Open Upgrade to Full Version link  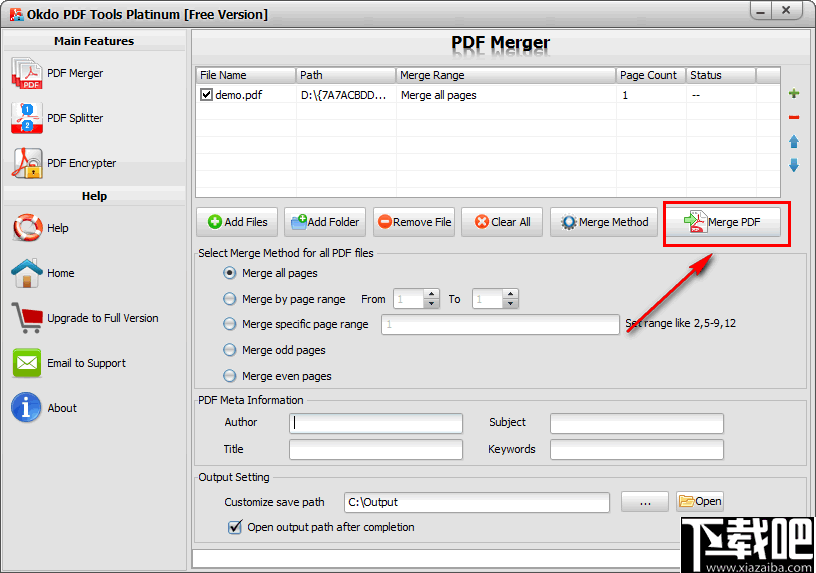coord(103,318)
